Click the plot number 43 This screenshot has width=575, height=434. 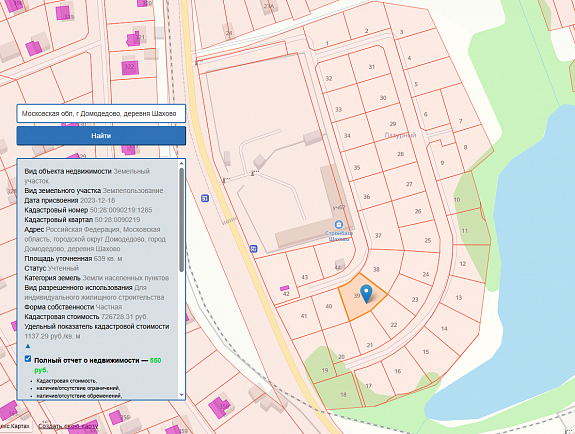(304, 277)
